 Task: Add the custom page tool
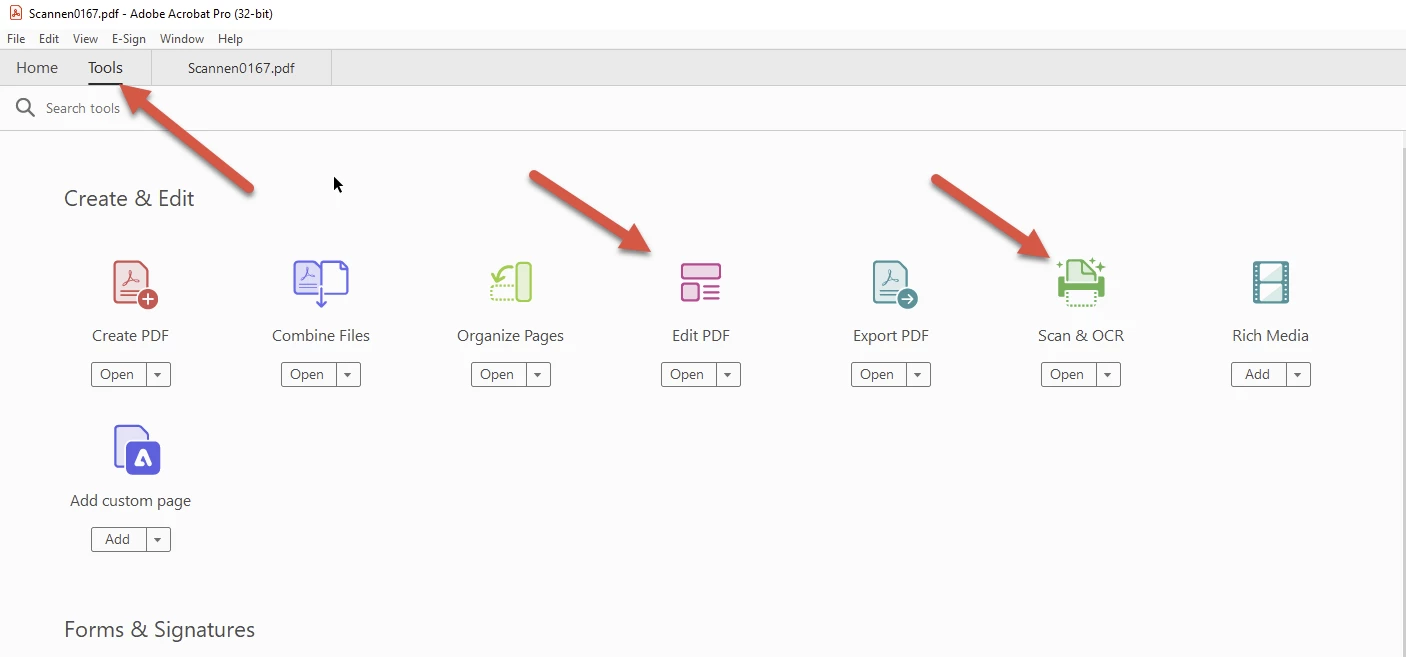point(118,539)
